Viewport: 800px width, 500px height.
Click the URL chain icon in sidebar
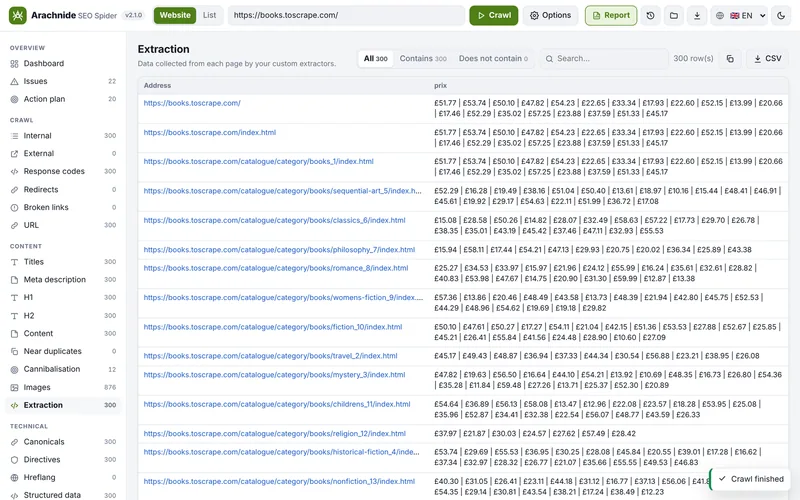(x=14, y=225)
